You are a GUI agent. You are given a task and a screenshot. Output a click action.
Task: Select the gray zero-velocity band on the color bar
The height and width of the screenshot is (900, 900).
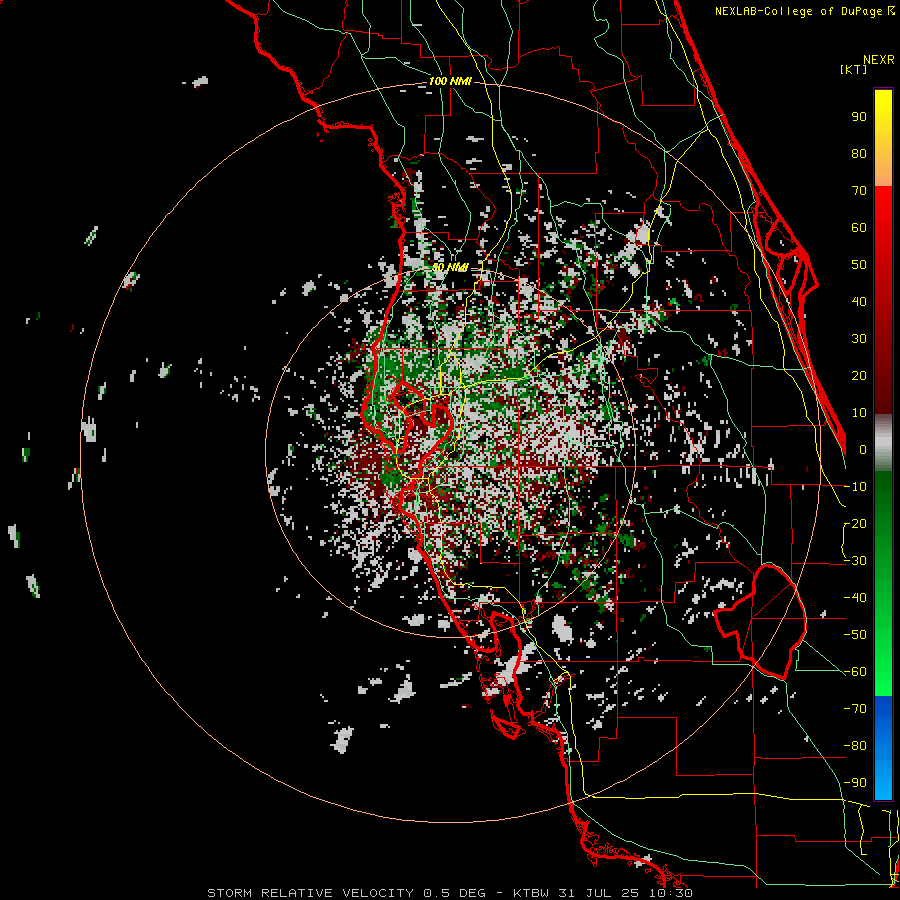click(883, 442)
